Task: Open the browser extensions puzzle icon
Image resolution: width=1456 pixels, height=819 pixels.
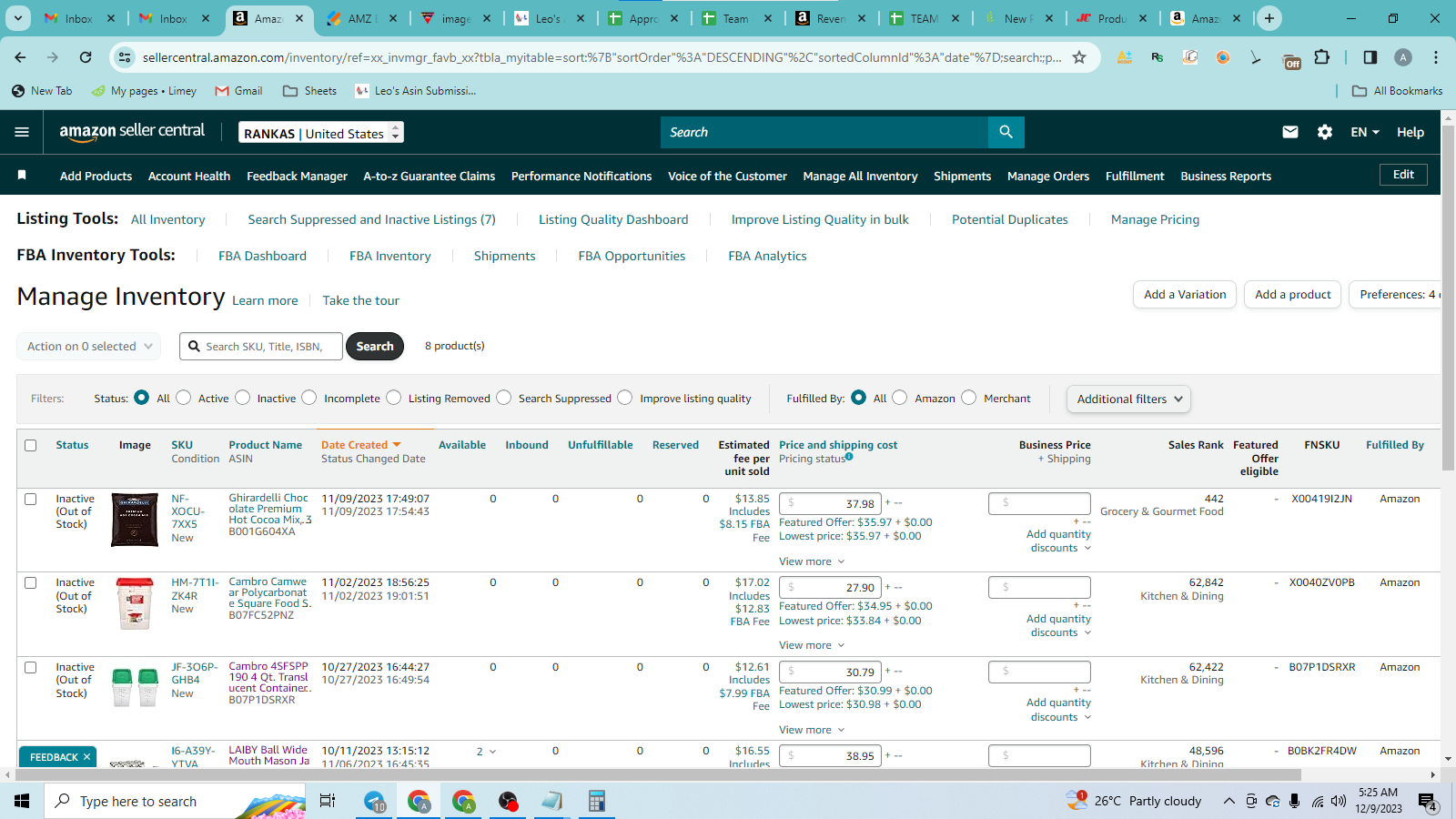Action: 1322,57
